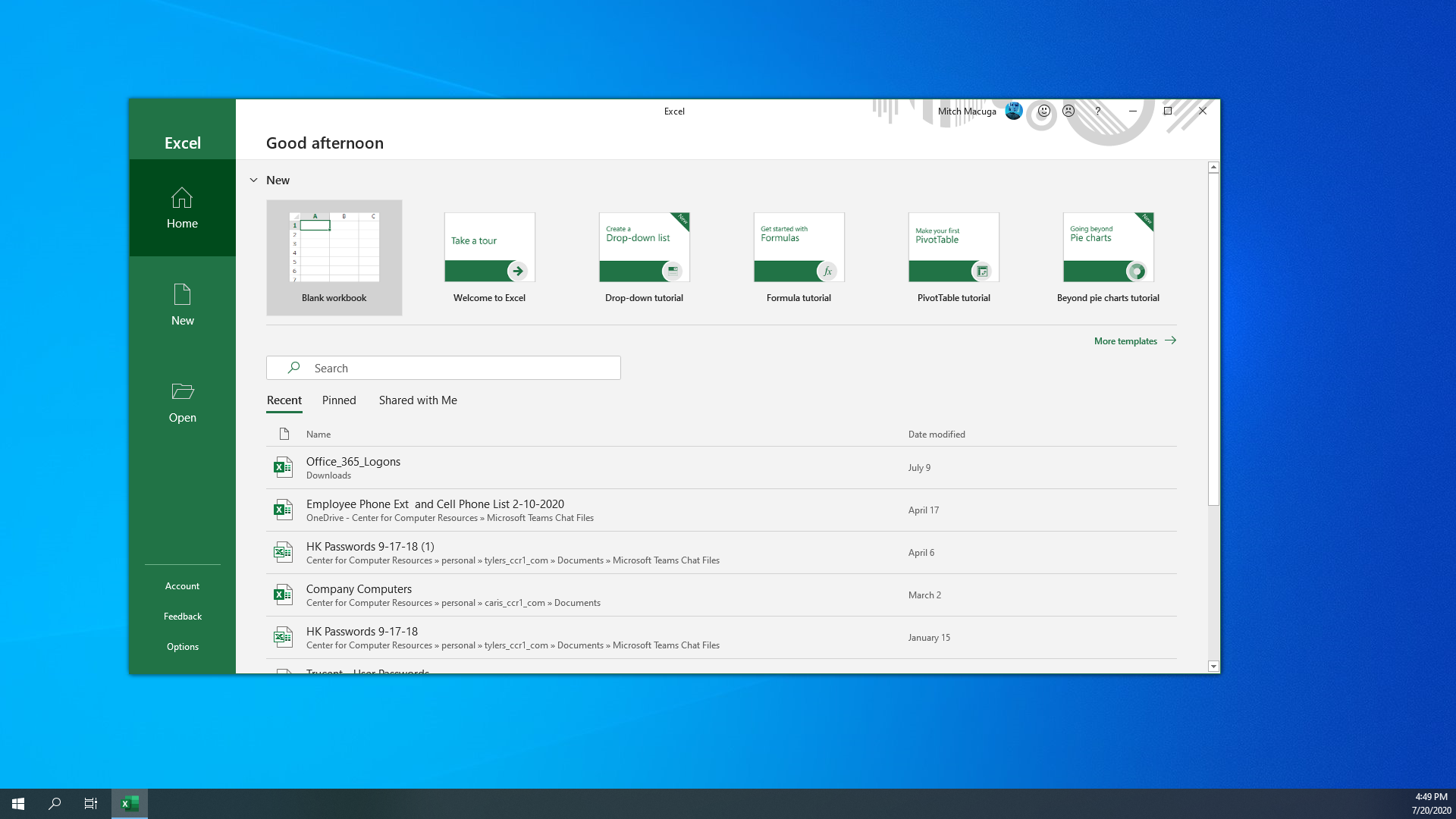Click the Feedback option in the sidebar

(183, 616)
